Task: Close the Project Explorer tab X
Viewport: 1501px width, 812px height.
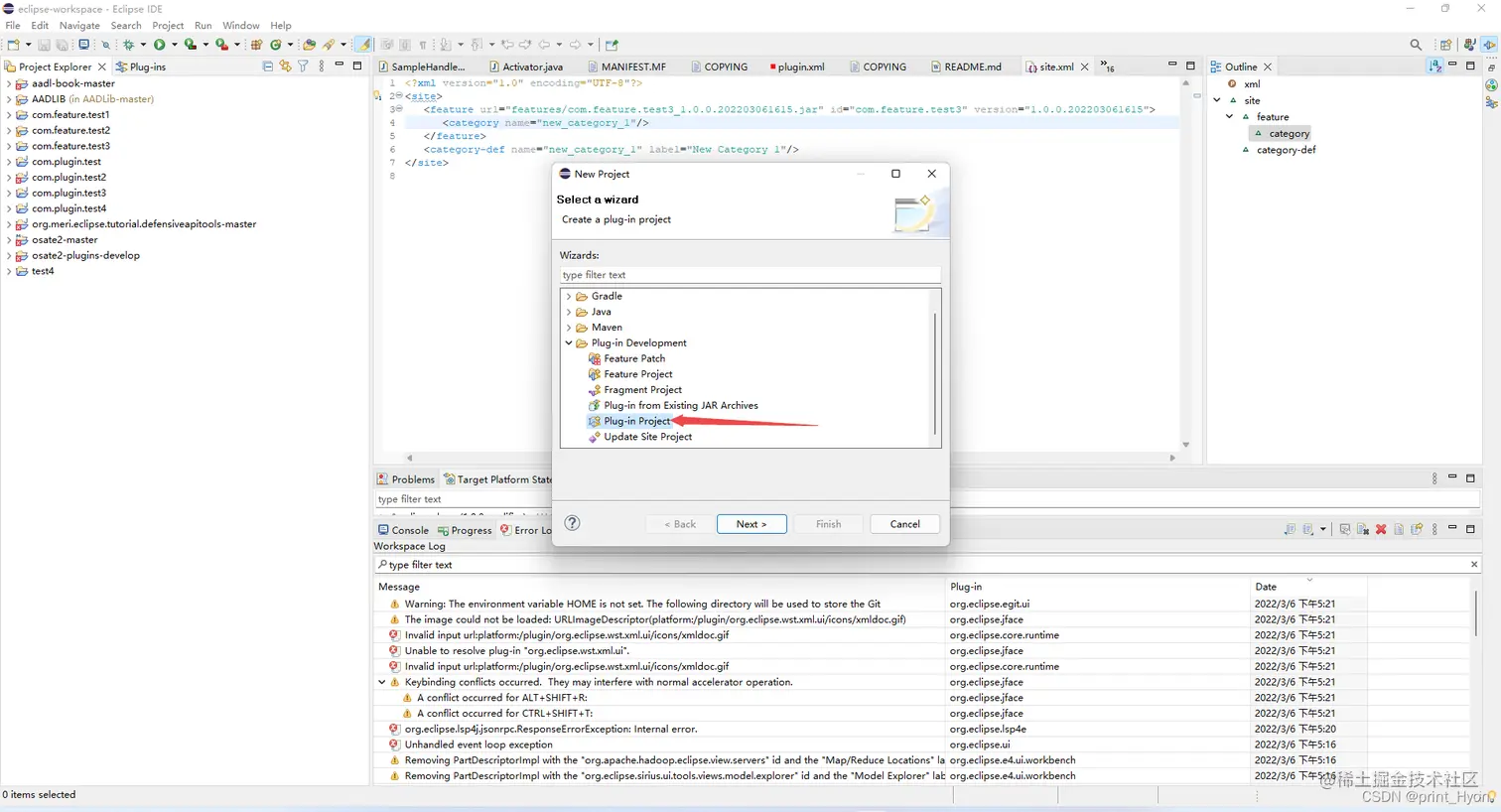Action: [x=101, y=67]
